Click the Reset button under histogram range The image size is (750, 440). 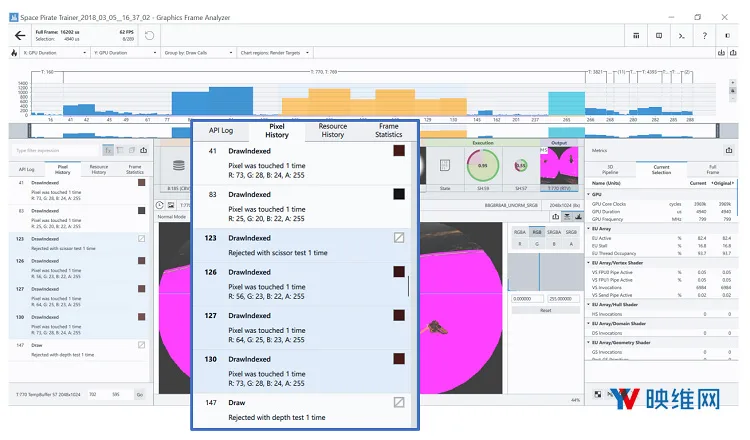pos(546,310)
